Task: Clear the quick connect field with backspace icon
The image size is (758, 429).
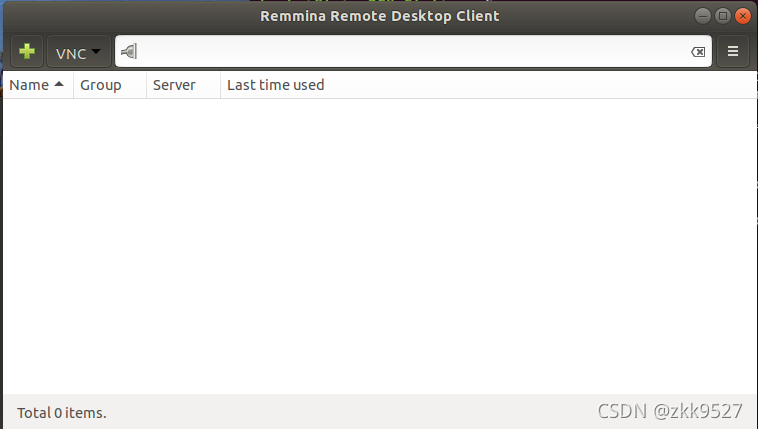Action: [698, 52]
